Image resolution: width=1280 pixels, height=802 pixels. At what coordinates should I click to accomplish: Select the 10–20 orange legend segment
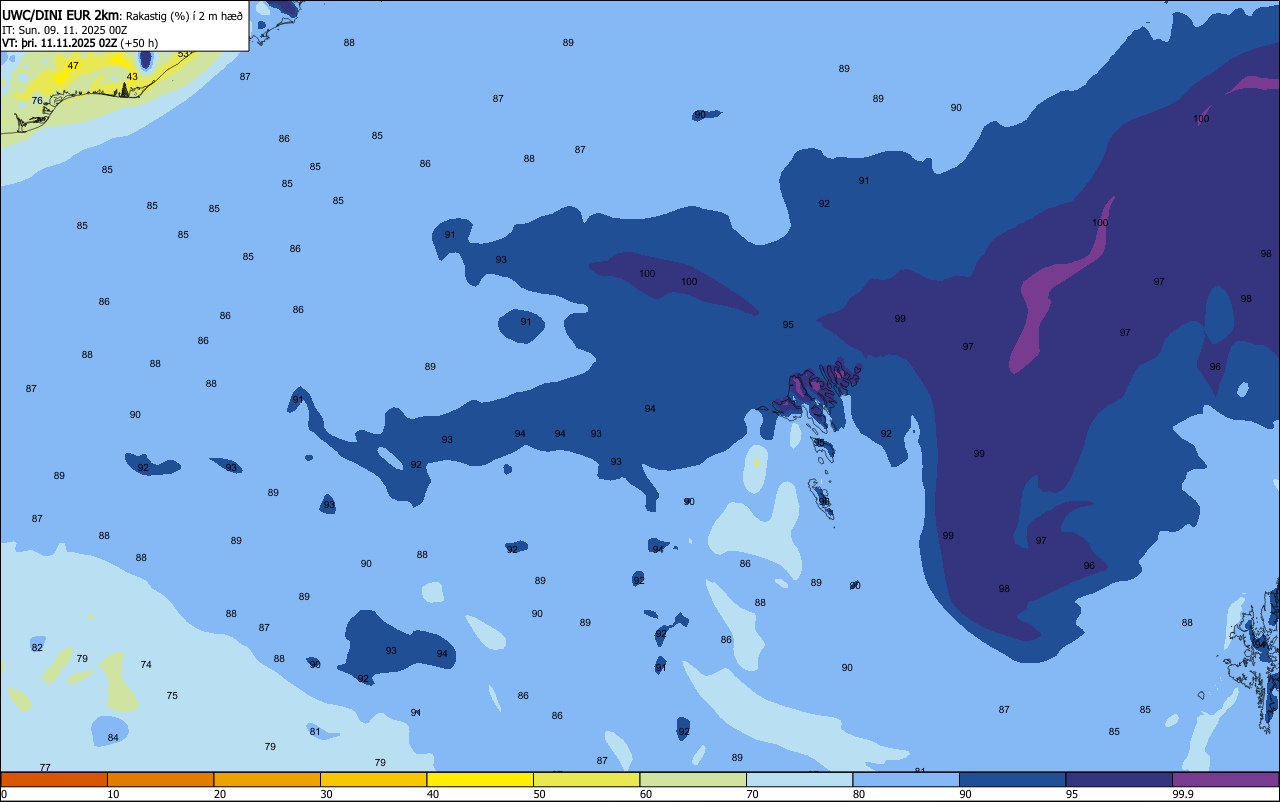[x=160, y=779]
